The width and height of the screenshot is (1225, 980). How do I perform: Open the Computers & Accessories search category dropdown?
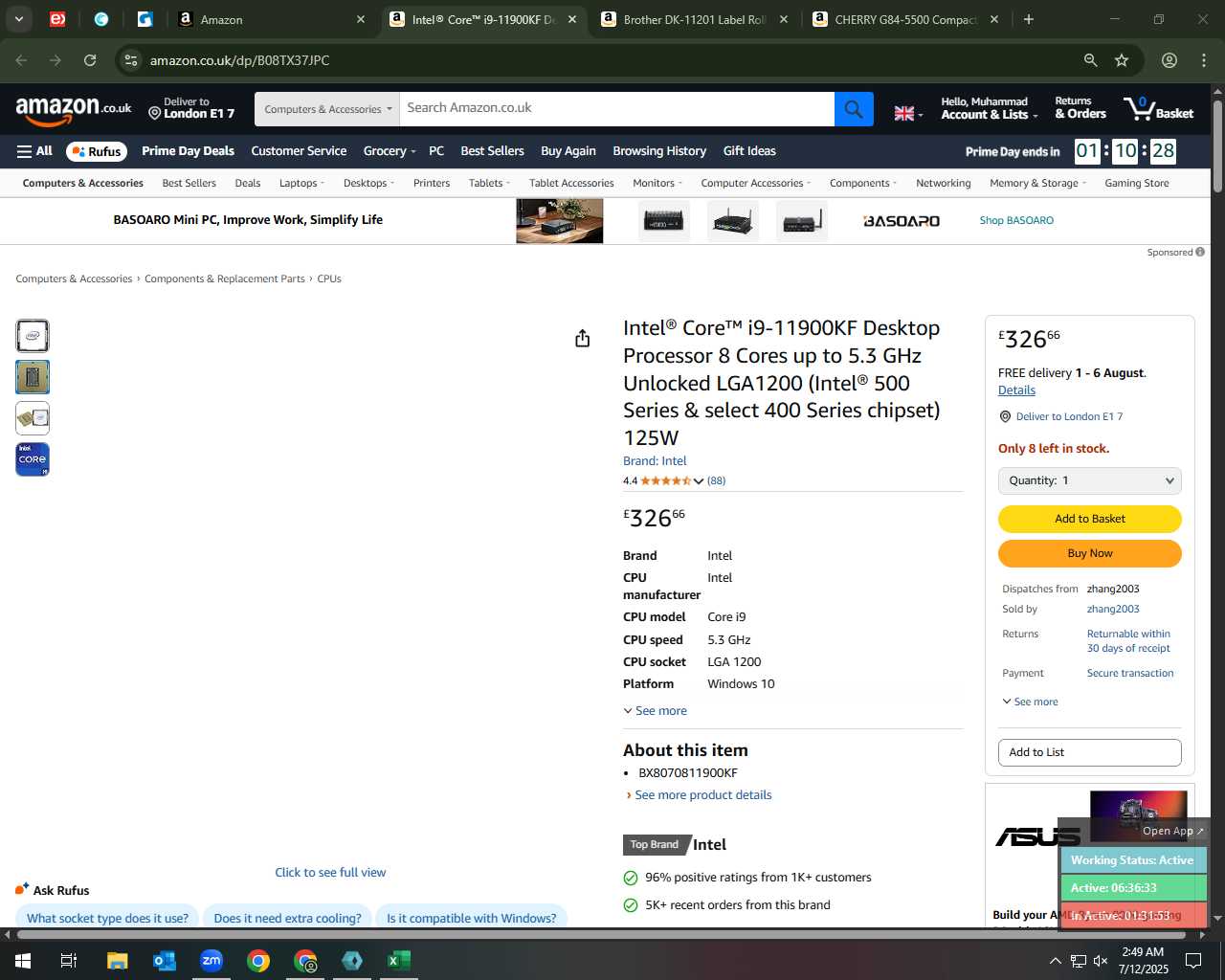(x=327, y=109)
